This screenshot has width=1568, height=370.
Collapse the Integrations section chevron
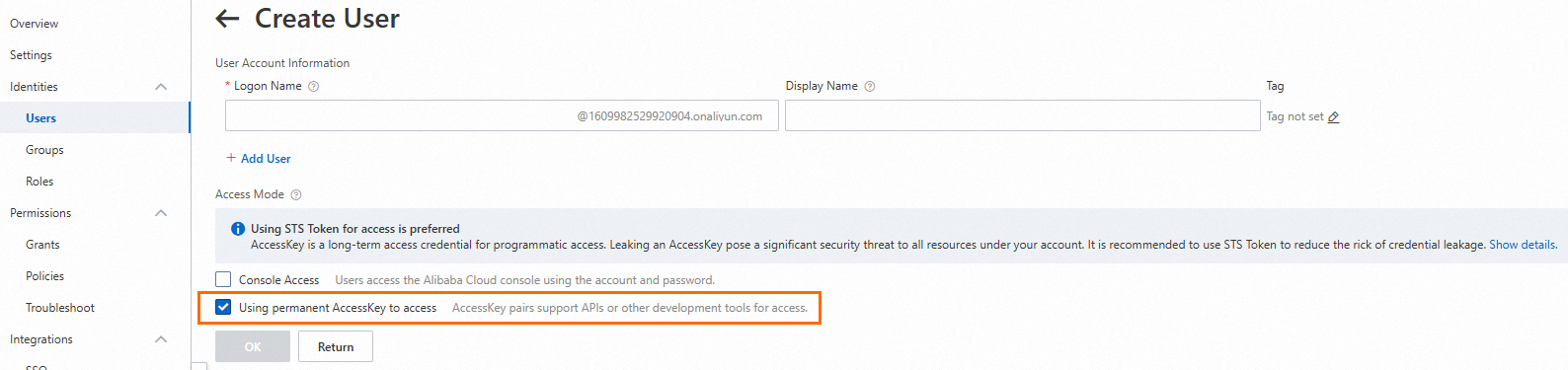click(161, 339)
